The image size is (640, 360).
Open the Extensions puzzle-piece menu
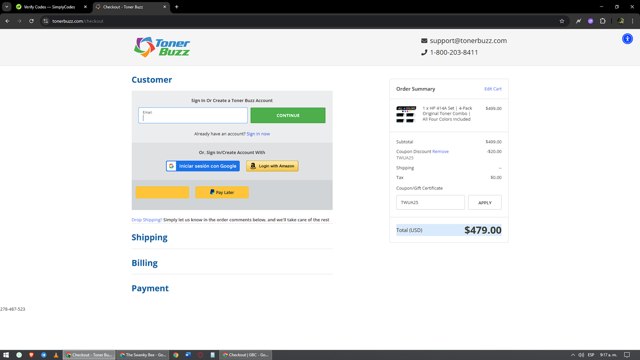tap(602, 21)
